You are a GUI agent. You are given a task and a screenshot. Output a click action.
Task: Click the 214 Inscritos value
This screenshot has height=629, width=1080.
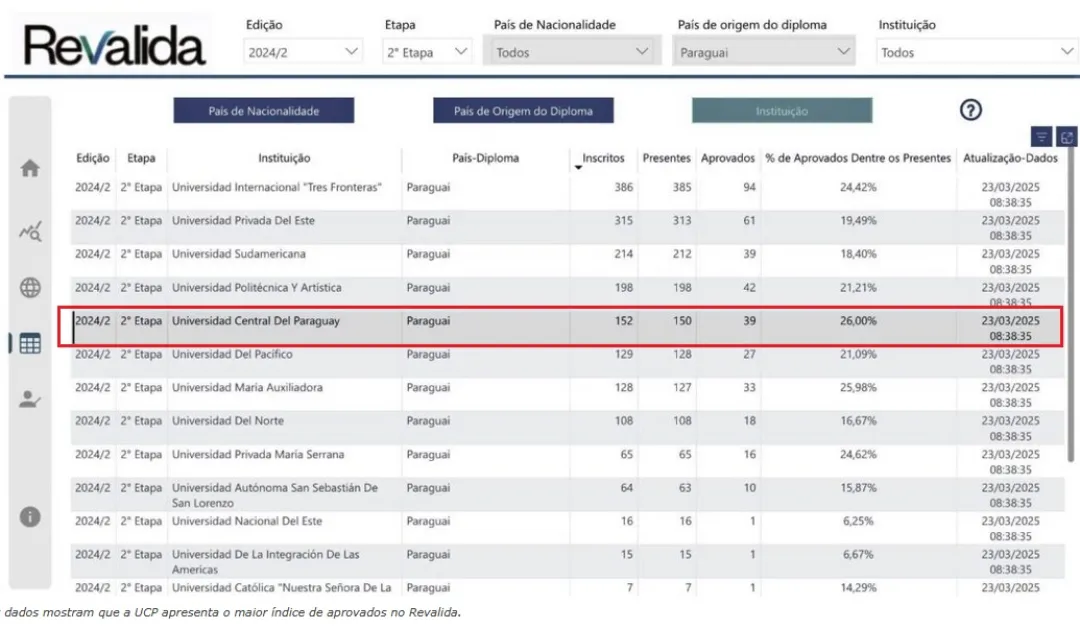(623, 254)
